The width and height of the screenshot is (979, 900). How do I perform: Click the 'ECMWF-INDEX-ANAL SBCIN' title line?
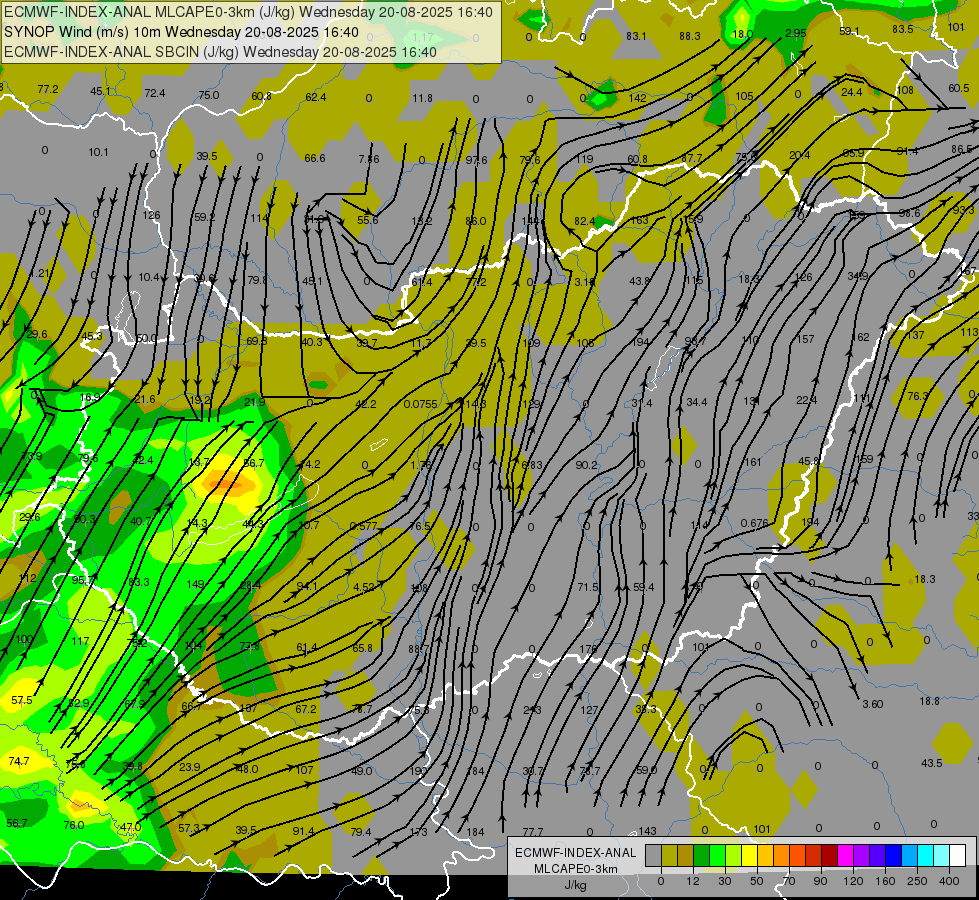pyautogui.click(x=220, y=52)
